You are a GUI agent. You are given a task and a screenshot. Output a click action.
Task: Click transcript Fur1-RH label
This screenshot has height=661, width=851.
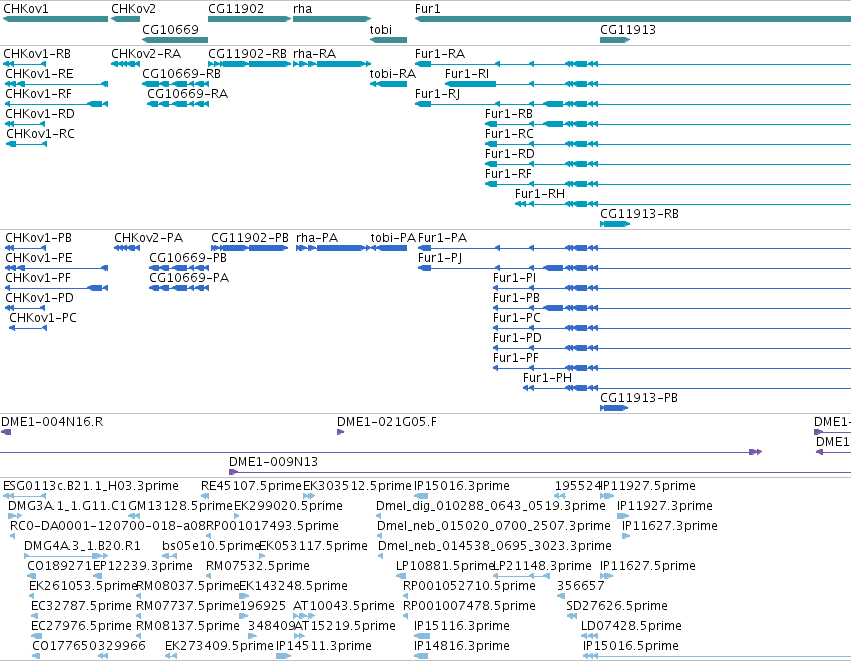click(540, 194)
